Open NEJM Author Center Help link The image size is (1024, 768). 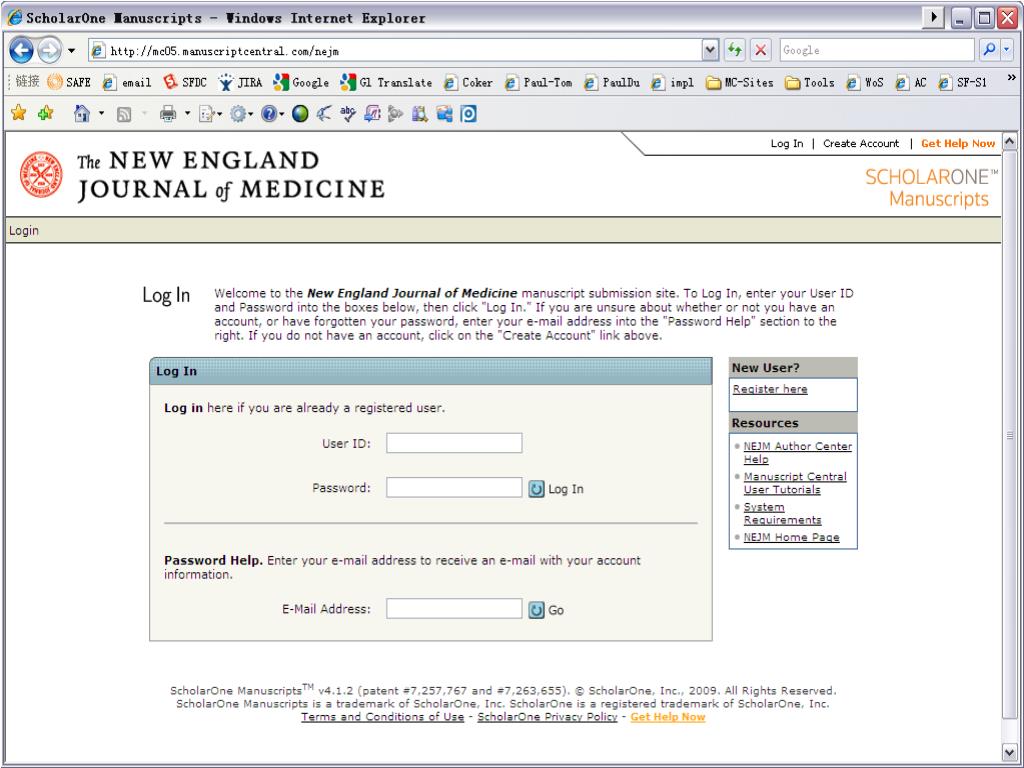pos(798,453)
